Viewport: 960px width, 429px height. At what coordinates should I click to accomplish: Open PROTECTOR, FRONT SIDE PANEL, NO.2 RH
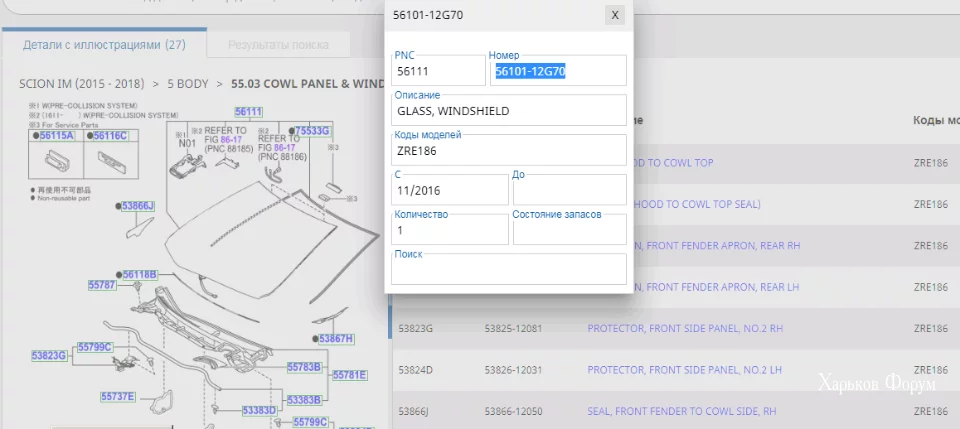pos(685,329)
